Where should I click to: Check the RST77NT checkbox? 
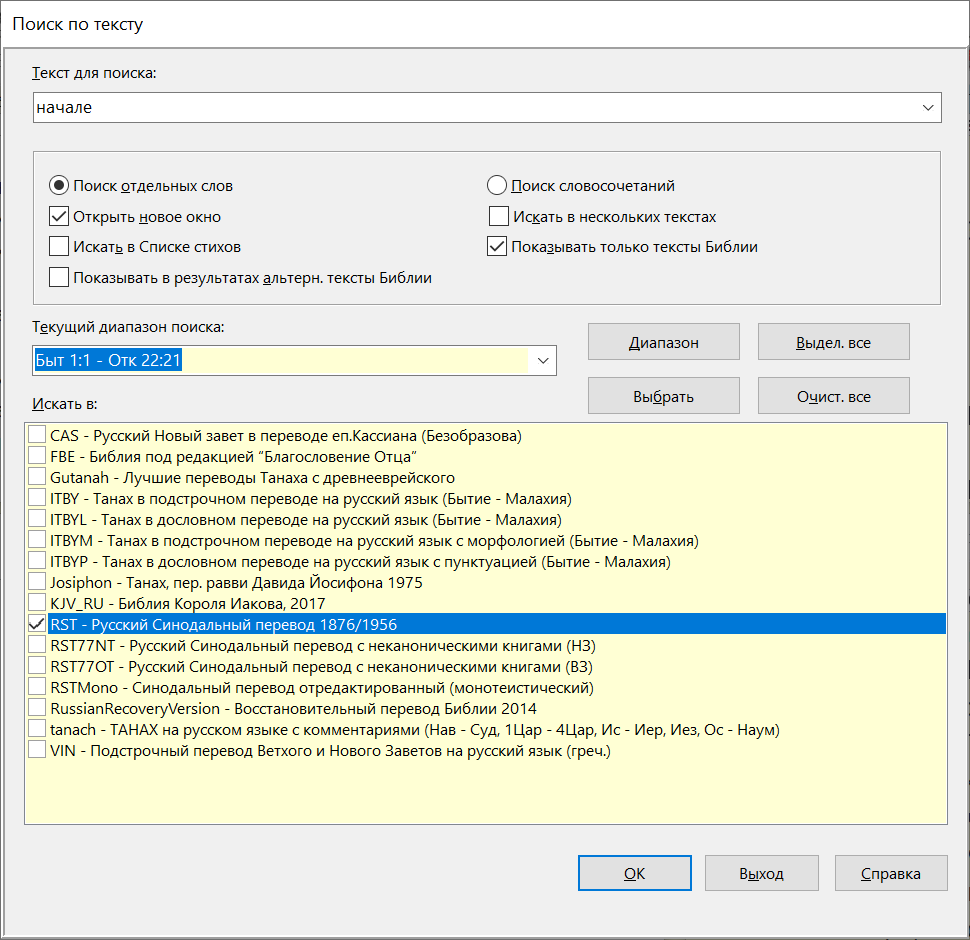pyautogui.click(x=37, y=645)
